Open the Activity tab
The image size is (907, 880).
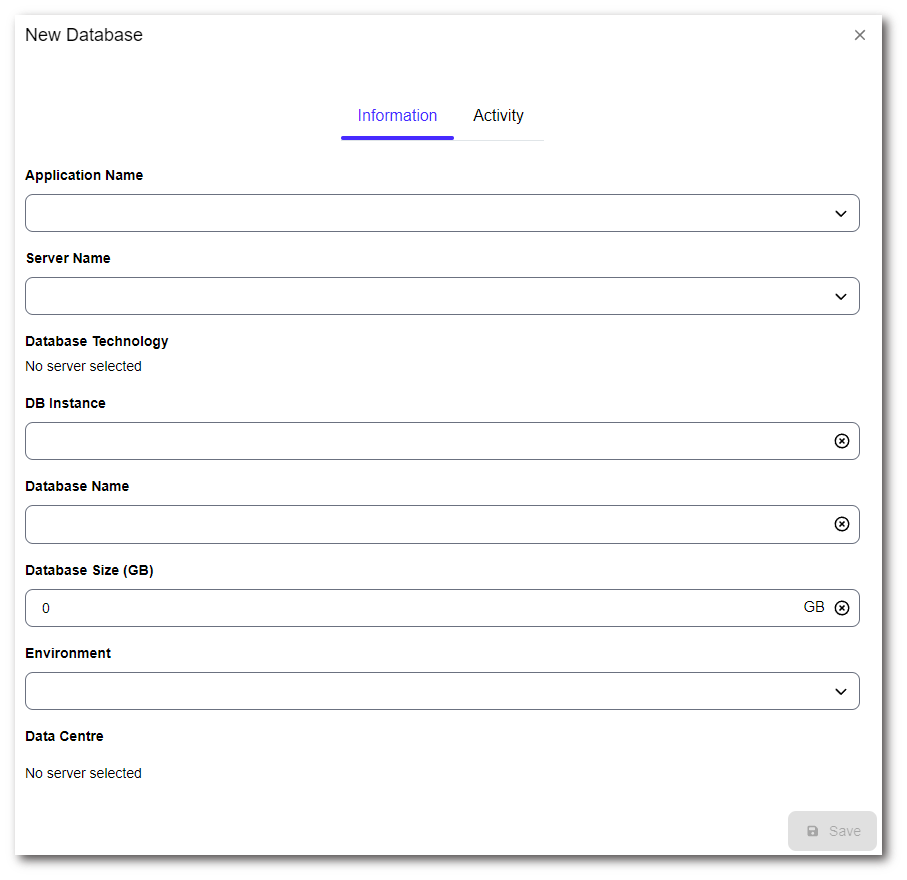tap(498, 116)
